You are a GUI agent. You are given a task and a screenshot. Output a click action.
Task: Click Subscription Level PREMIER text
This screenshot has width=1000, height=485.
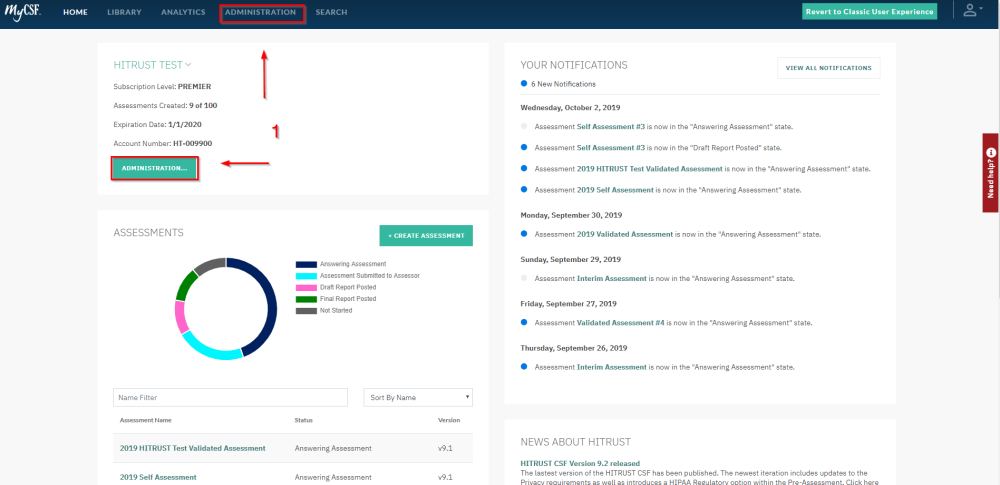pyautogui.click(x=162, y=86)
